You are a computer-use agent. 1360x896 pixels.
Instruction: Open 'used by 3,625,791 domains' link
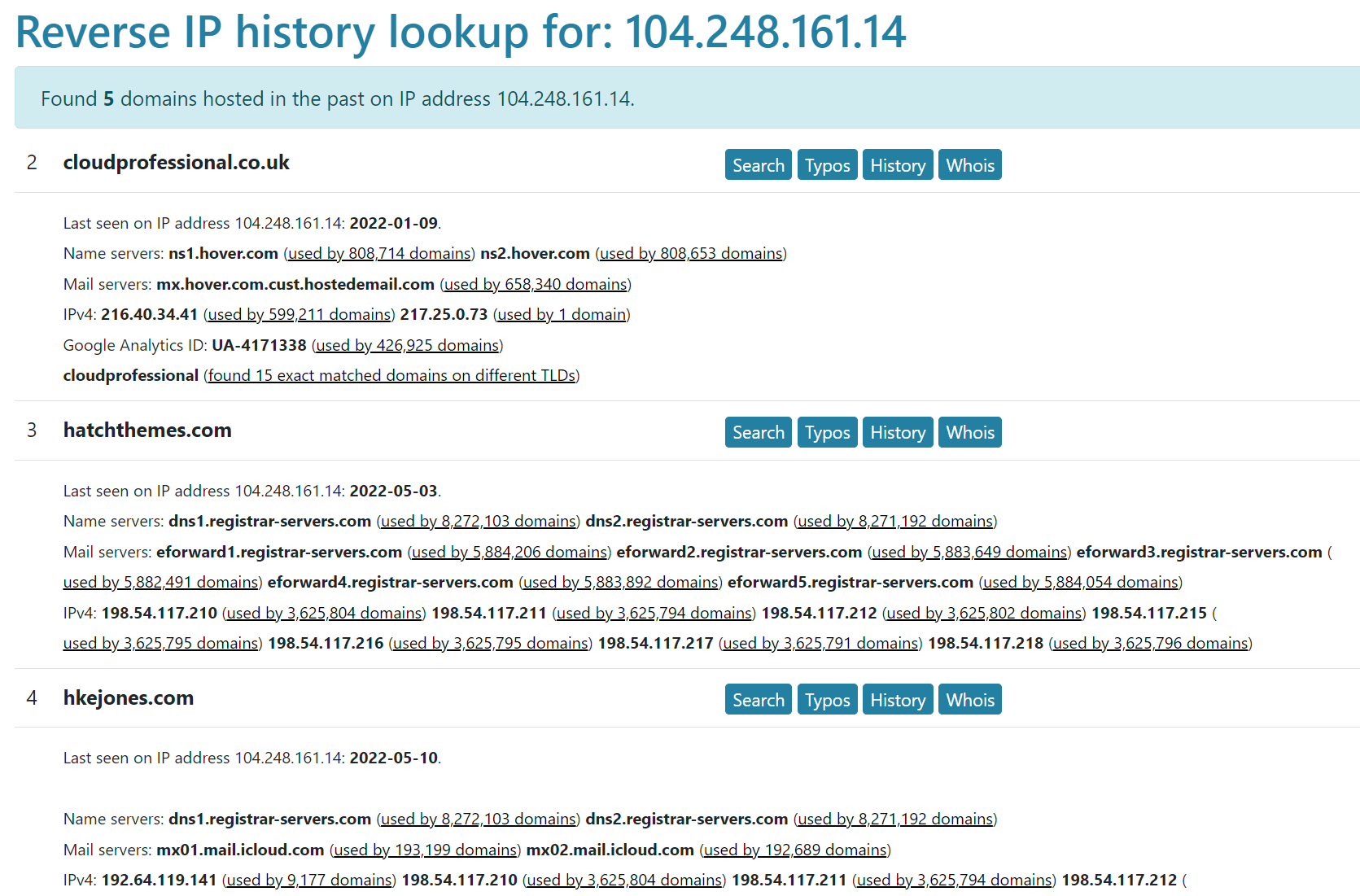click(821, 643)
